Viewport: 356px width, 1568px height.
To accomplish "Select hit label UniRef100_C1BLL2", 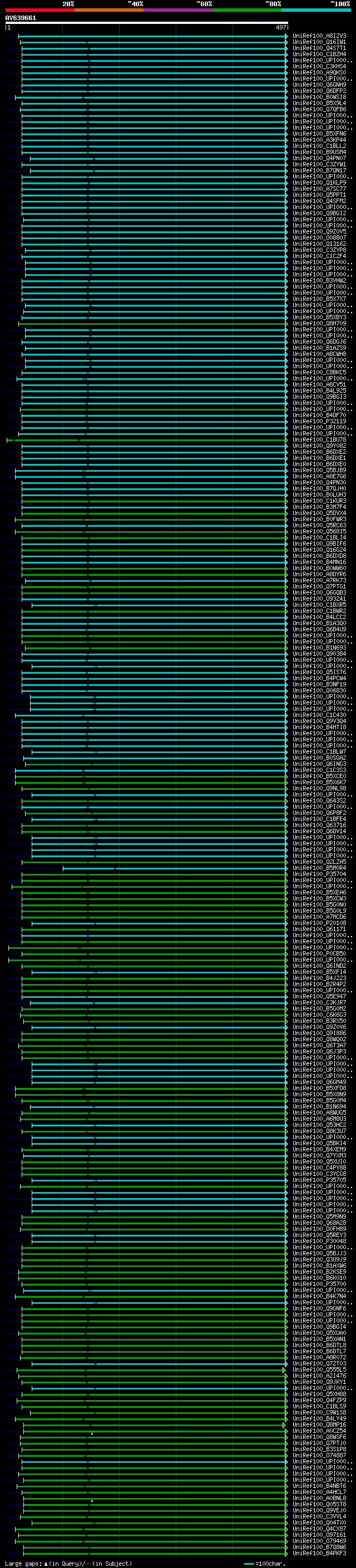I will 319,146.
